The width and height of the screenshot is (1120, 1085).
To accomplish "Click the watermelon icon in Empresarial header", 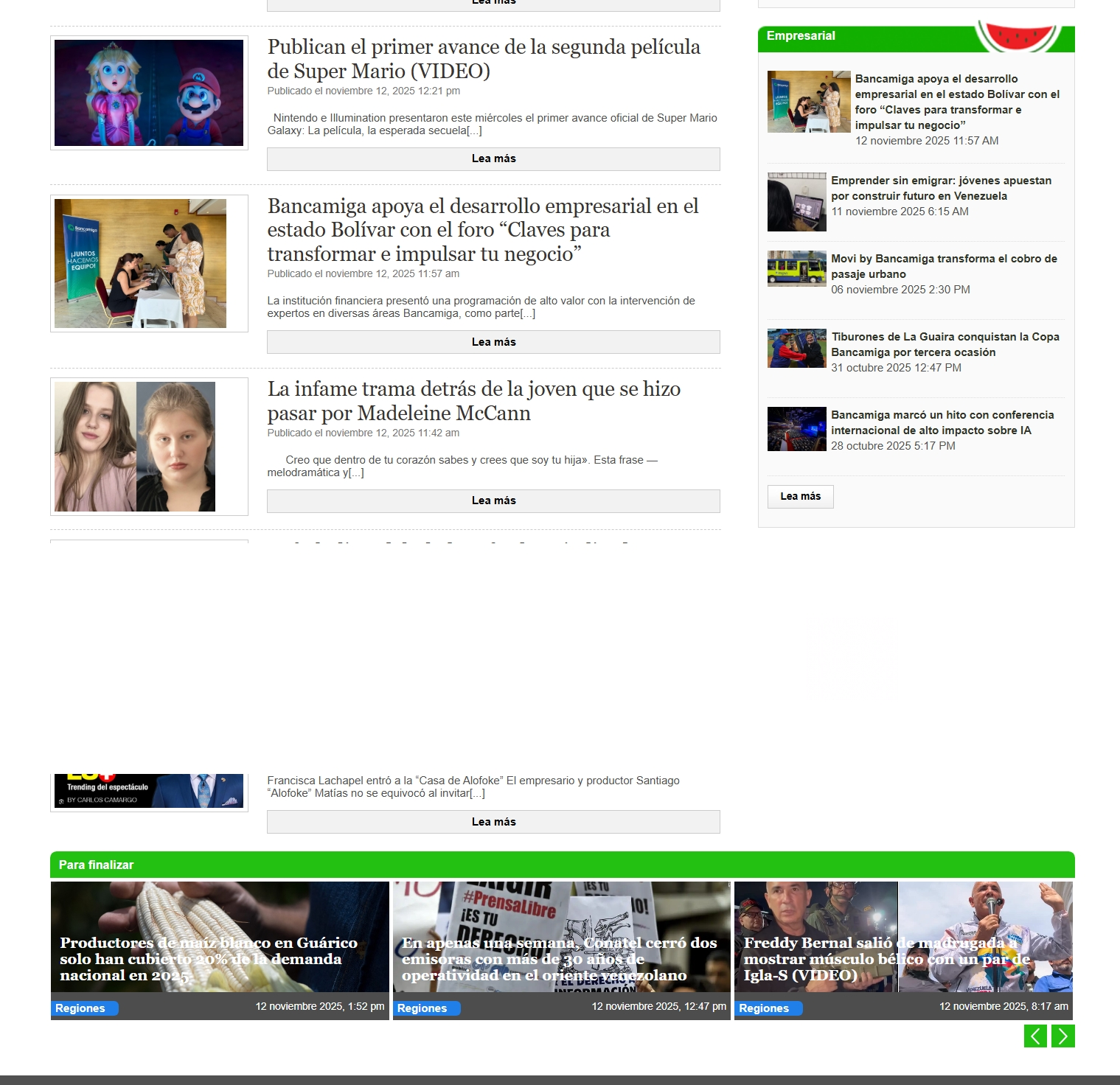I will tap(1019, 35).
